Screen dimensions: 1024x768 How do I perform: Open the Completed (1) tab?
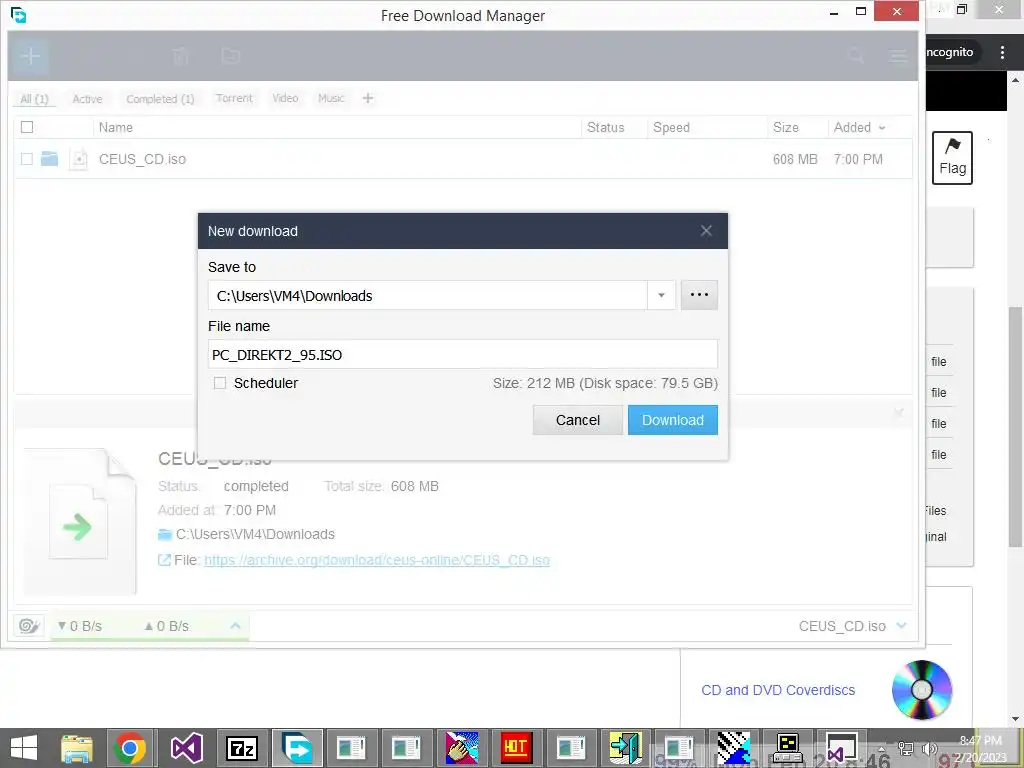pyautogui.click(x=160, y=99)
